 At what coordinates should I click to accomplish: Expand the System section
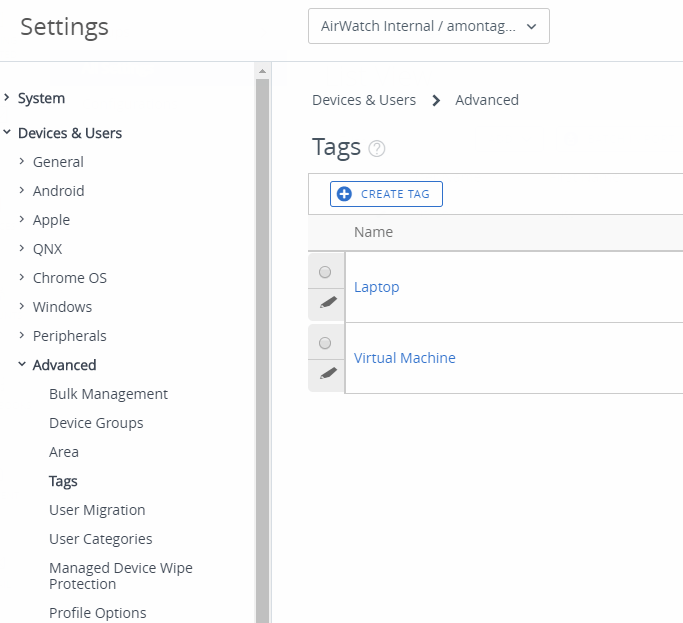pos(7,98)
